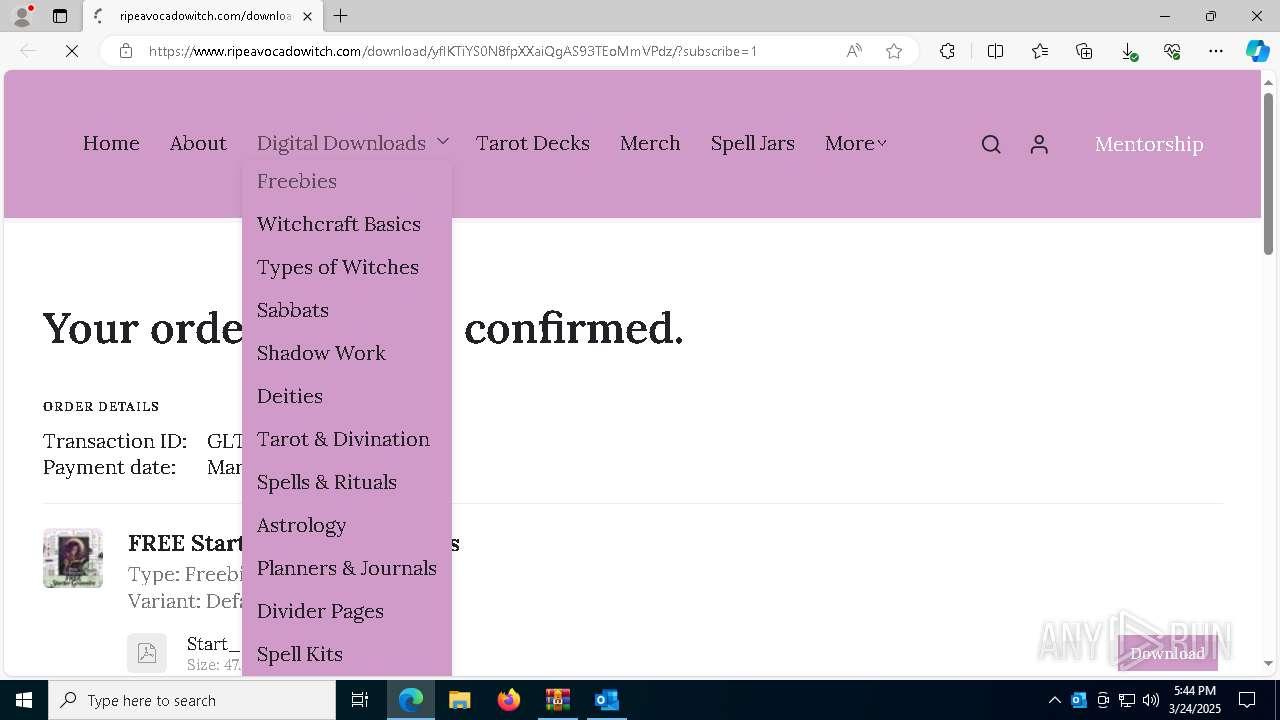Click the PDF file icon
This screenshot has width=1280, height=720.
(x=147, y=653)
